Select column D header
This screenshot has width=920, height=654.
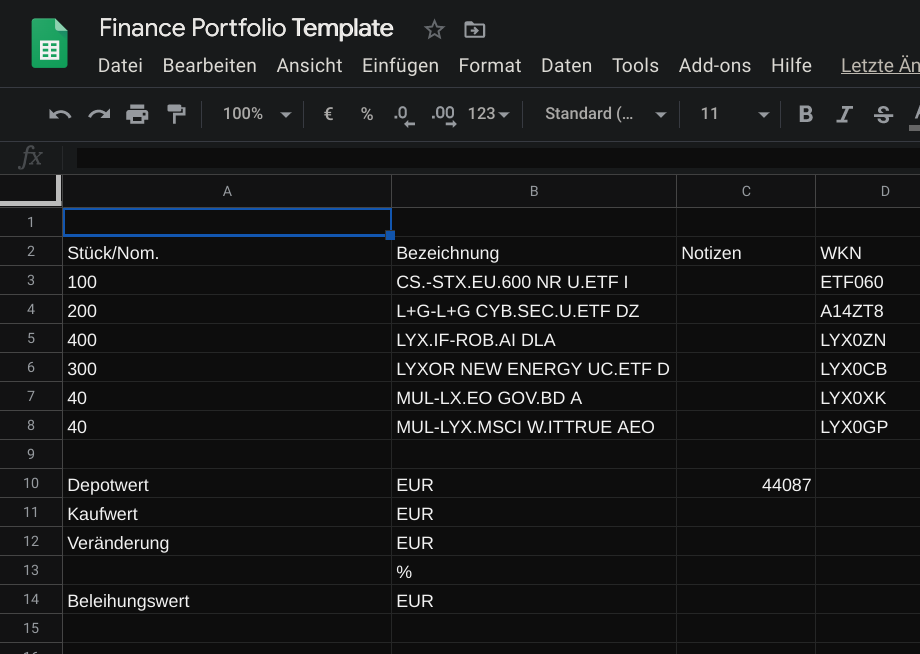pos(868,191)
